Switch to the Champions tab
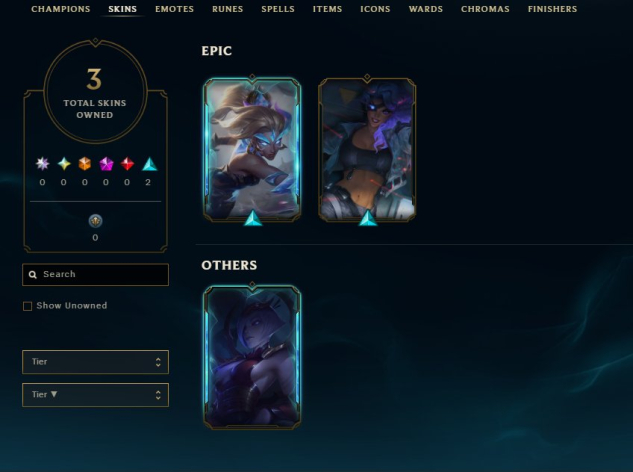 tap(61, 9)
